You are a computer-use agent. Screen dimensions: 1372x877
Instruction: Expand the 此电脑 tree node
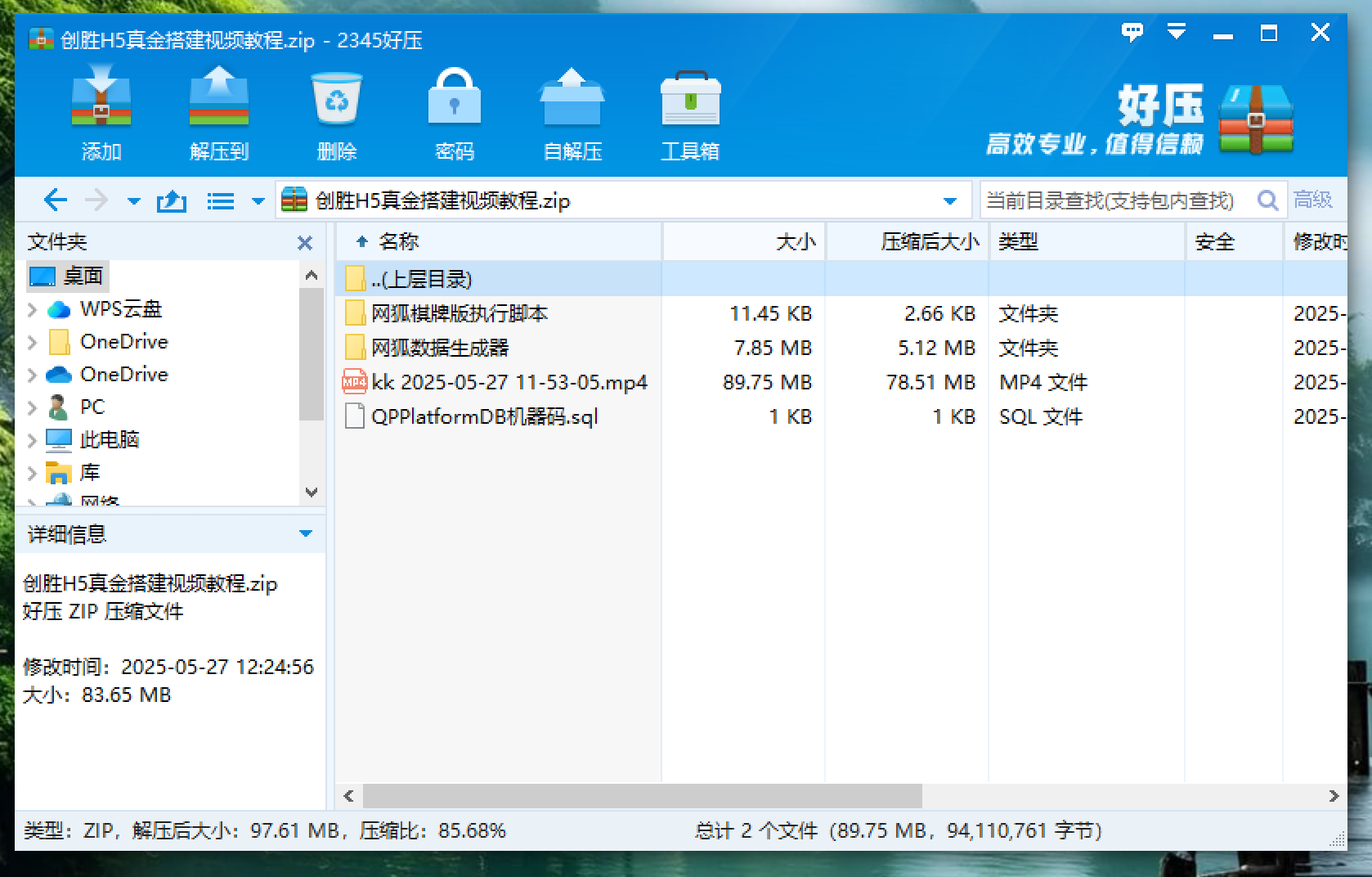(33, 440)
